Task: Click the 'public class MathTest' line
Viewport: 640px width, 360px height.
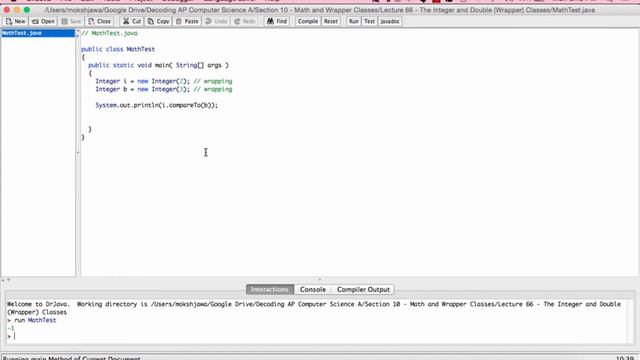Action: tap(118, 49)
